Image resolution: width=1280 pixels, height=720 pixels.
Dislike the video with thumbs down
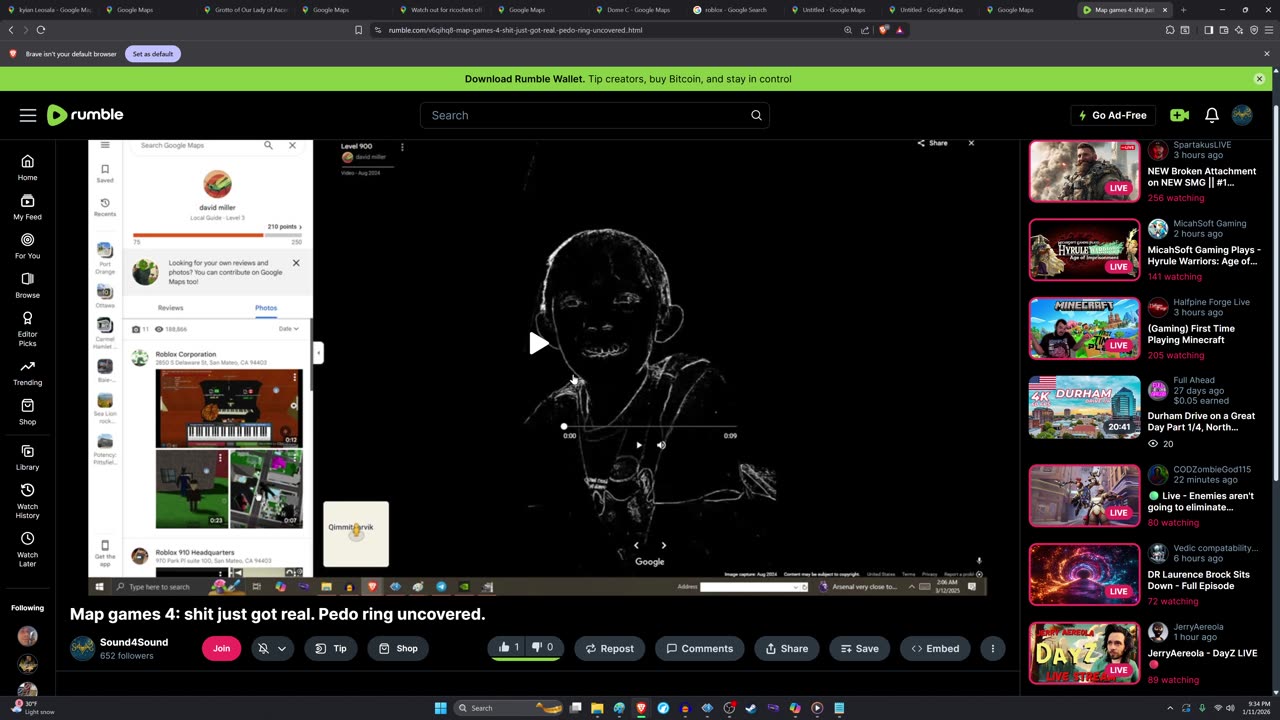[544, 648]
